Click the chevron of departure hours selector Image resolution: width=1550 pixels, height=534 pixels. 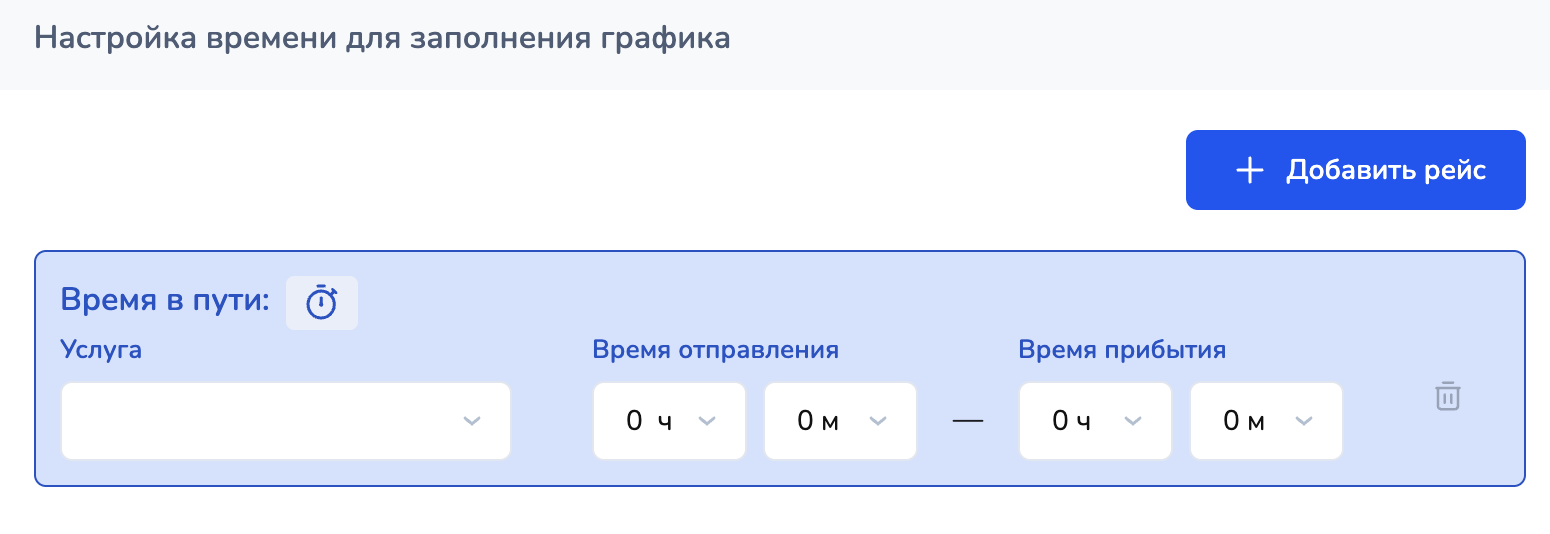pyautogui.click(x=707, y=421)
